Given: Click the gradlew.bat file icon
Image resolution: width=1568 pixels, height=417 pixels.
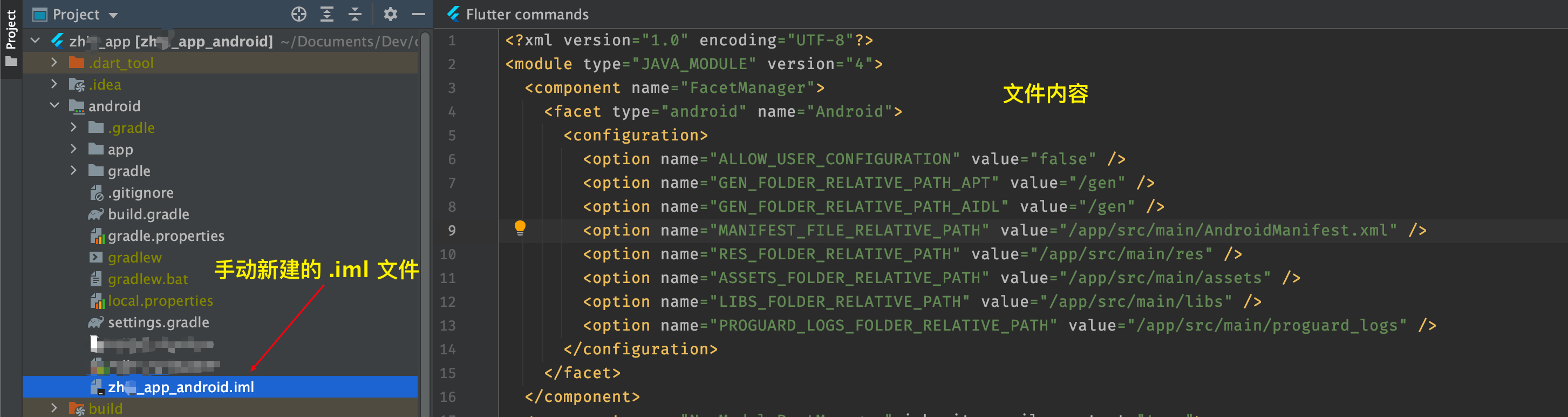Looking at the screenshot, I should [x=96, y=279].
